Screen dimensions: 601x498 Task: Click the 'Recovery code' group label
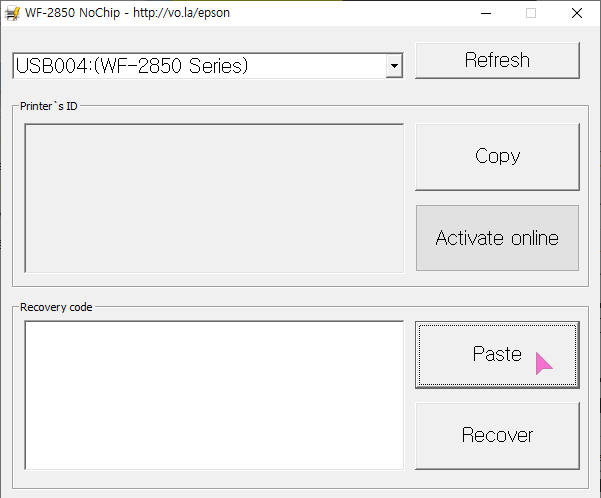(x=56, y=307)
